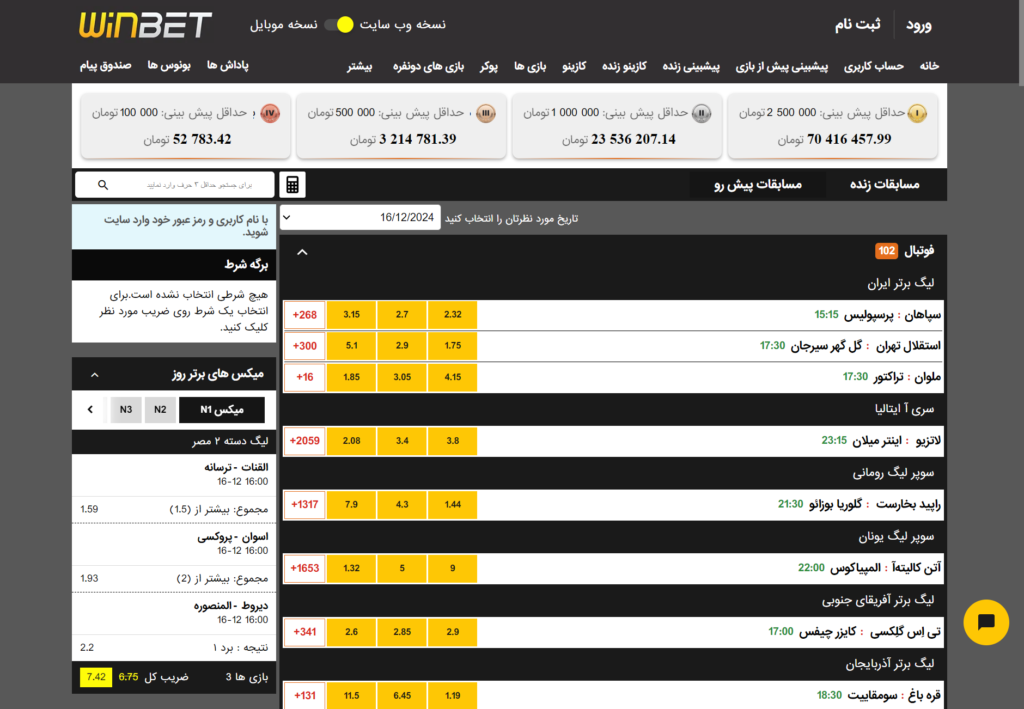1024x709 pixels.
Task: Select the میکس N1 tab
Action: pyautogui.click(x=221, y=409)
